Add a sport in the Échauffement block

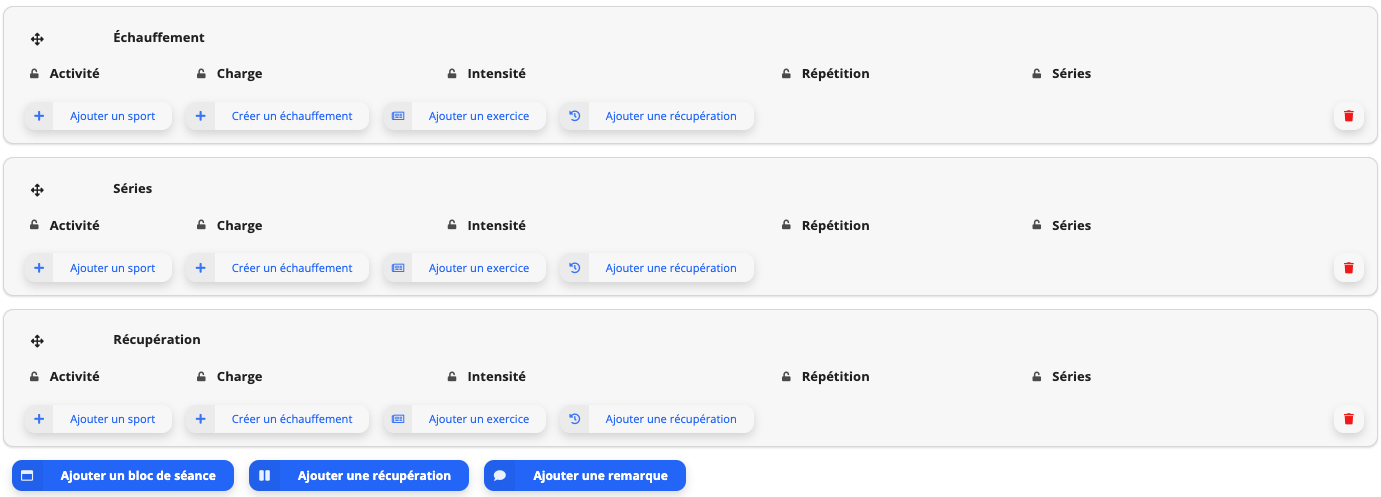tap(98, 116)
